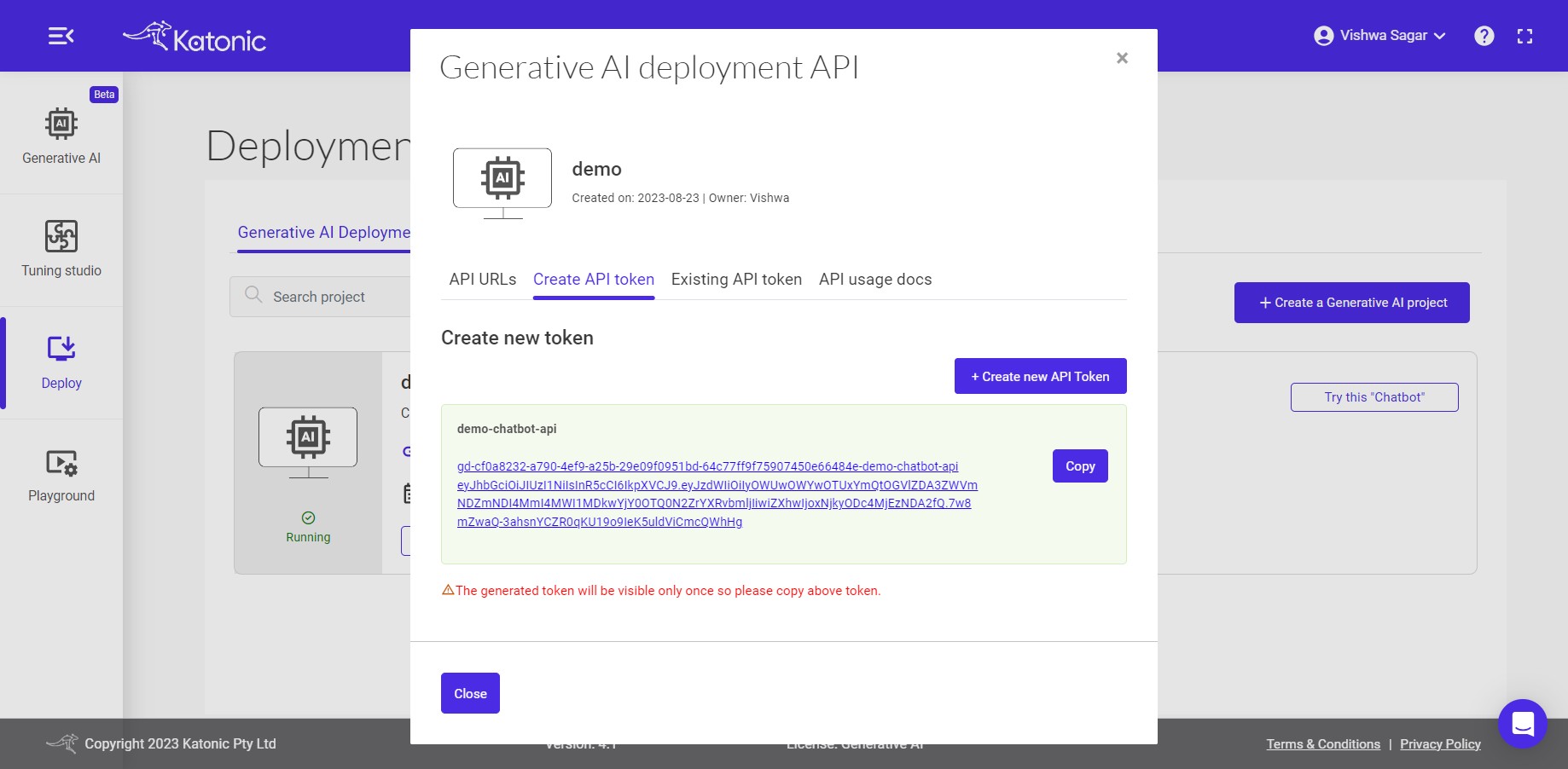Viewport: 1568px width, 769px height.
Task: Open Generative AI from the sidebar
Action: (61, 136)
